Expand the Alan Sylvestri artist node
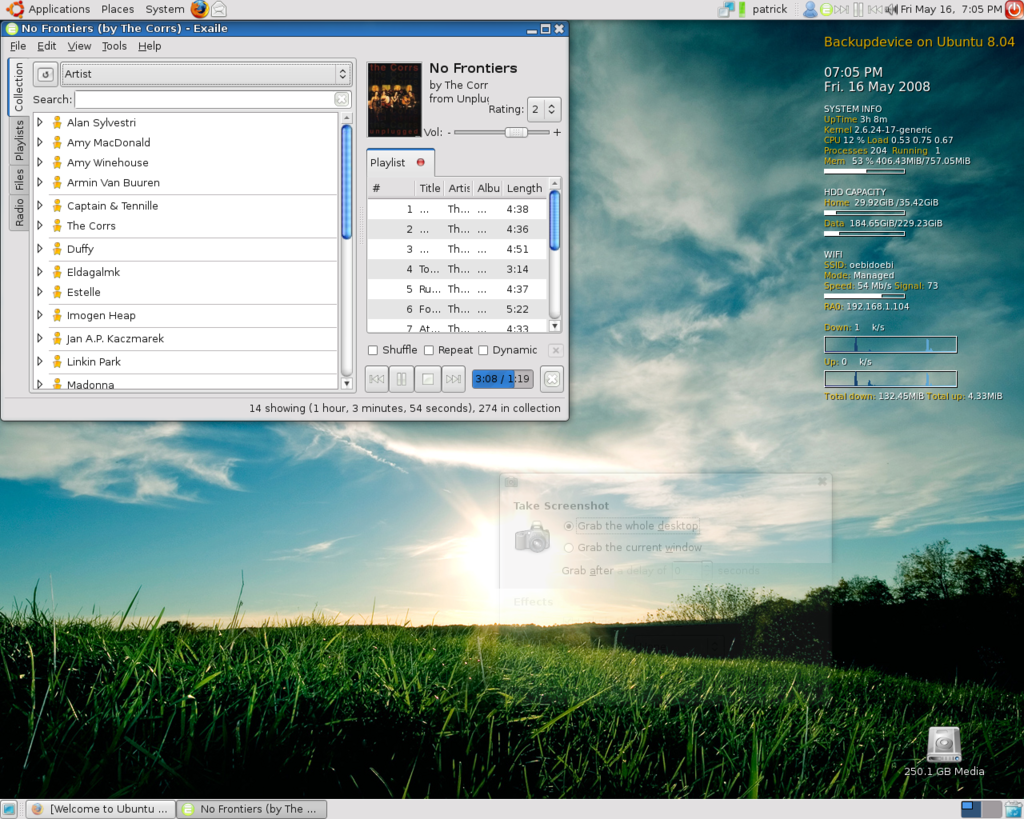This screenshot has width=1024, height=819. 40,122
